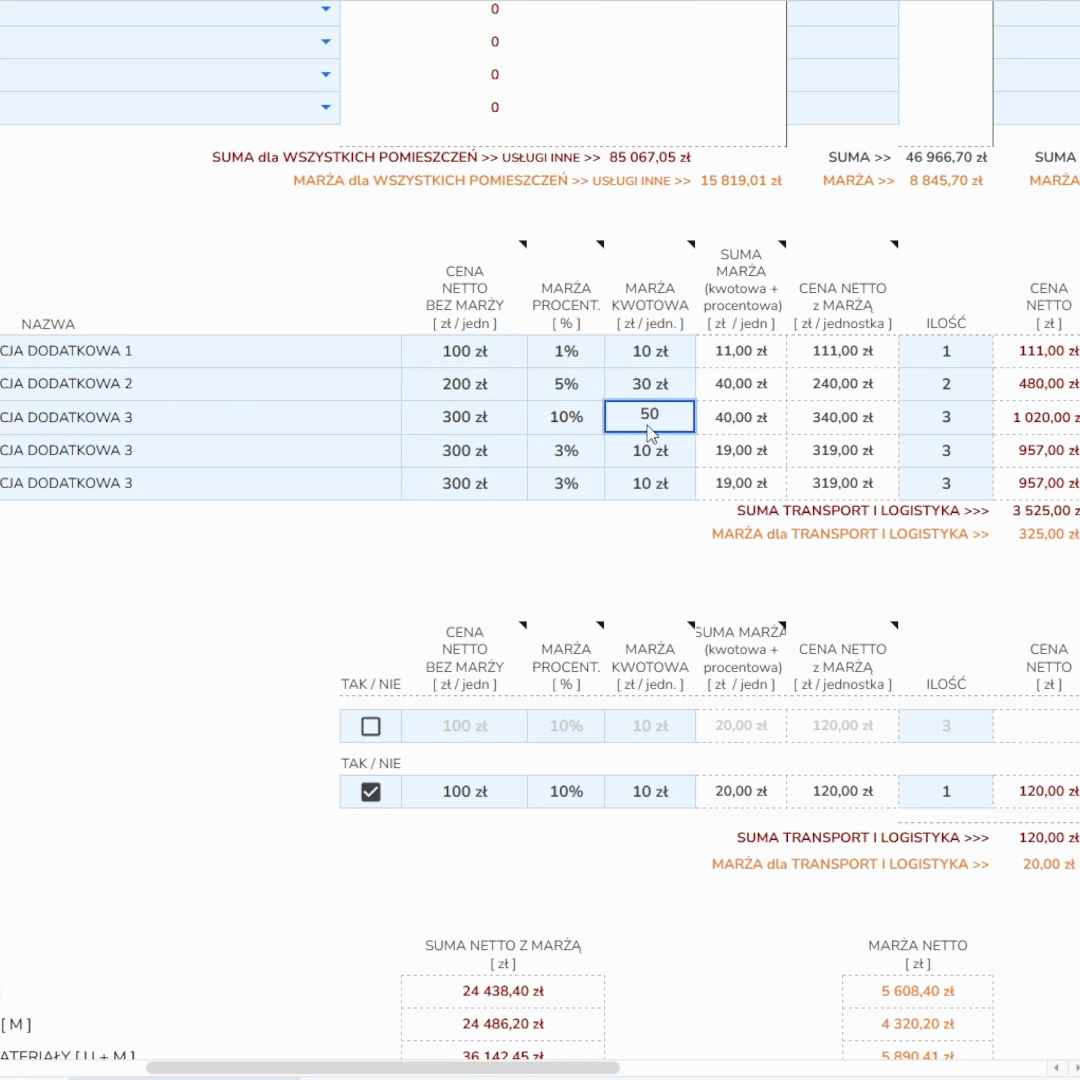Open the topmost dropdown arrow in the blue rows
Viewport: 1080px width, 1080px height.
[325, 9]
